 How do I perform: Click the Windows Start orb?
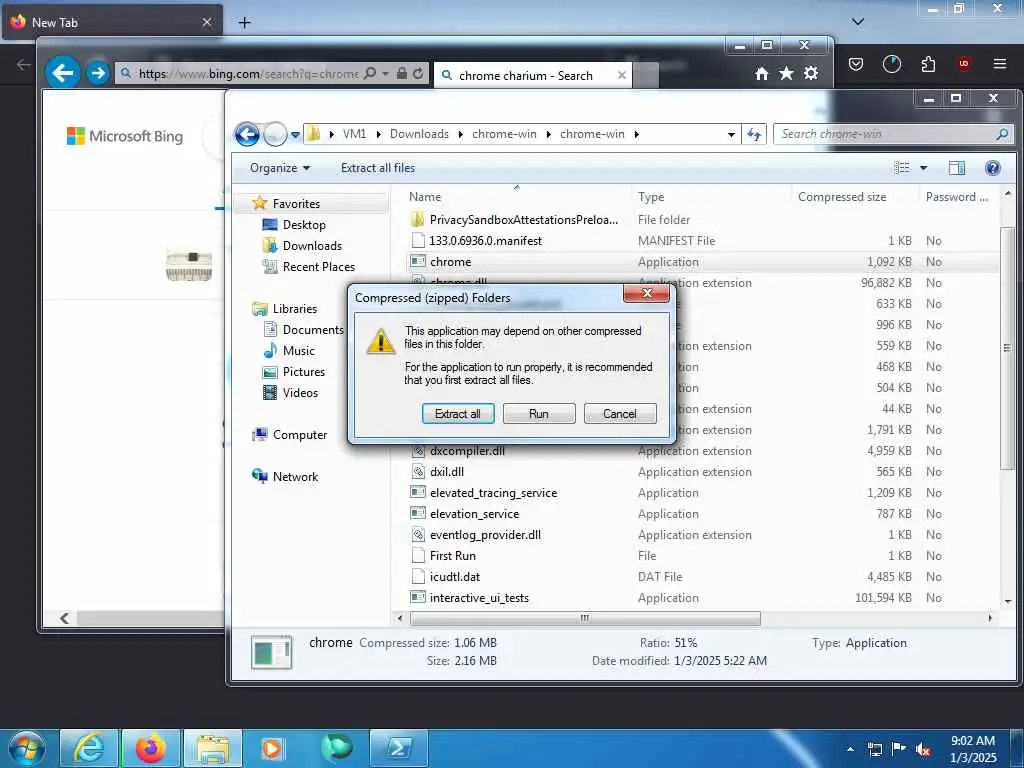pos(27,748)
